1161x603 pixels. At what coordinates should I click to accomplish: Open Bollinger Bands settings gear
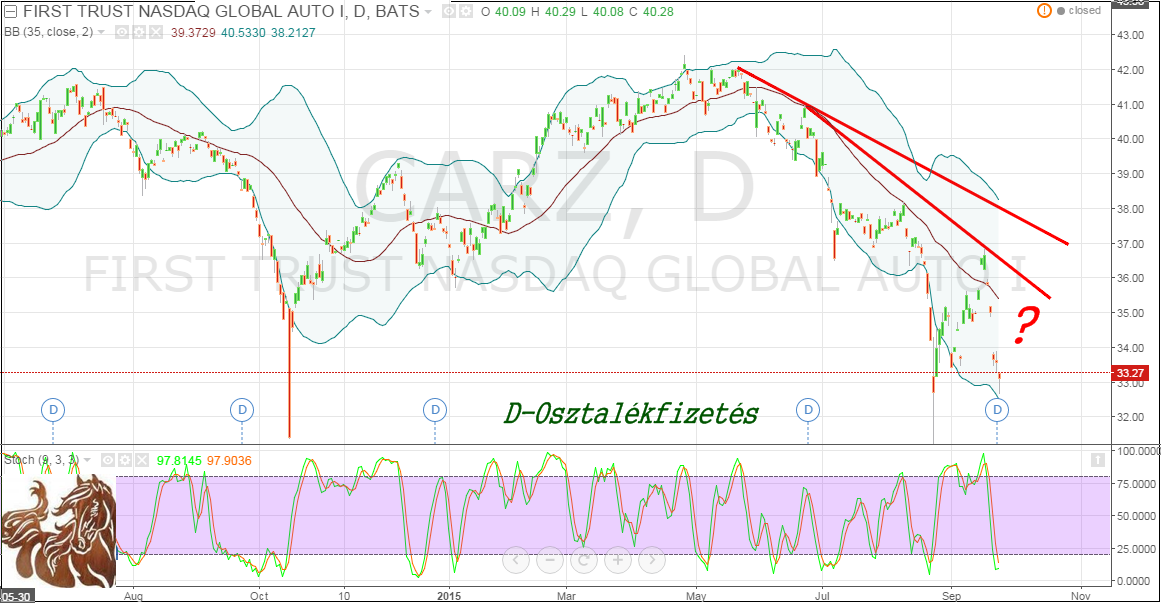pyautogui.click(x=138, y=32)
